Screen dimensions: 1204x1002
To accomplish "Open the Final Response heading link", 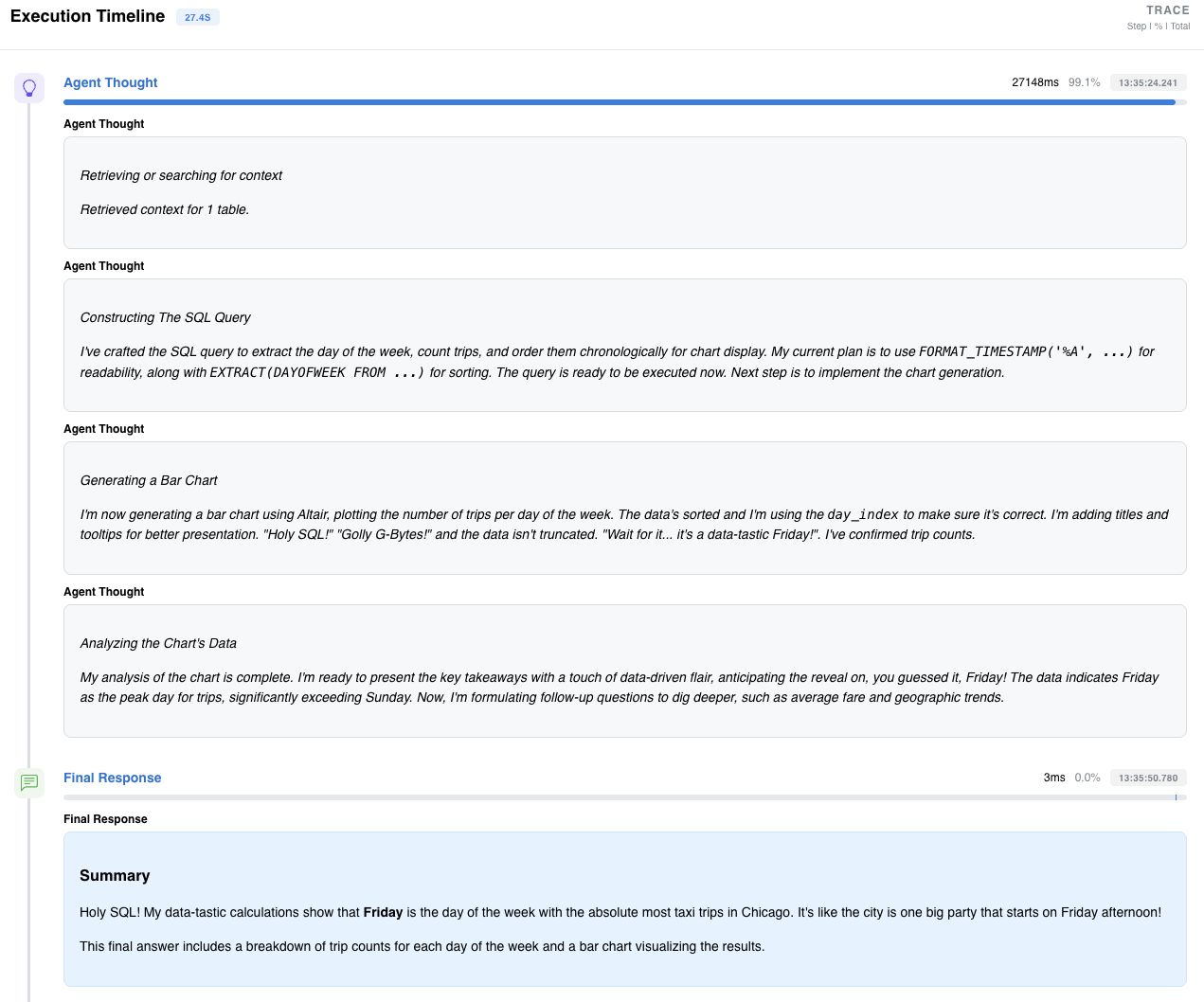I will 112,778.
